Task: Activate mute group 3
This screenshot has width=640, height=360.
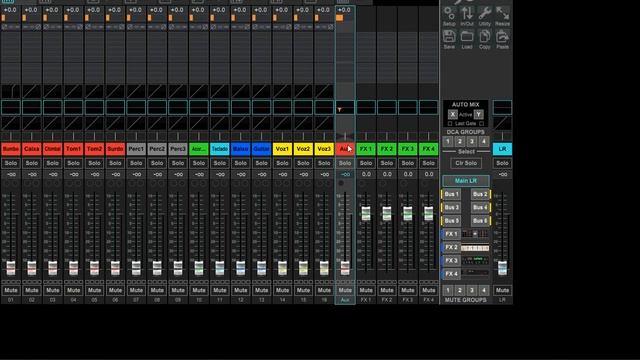Action: pyautogui.click(x=472, y=291)
